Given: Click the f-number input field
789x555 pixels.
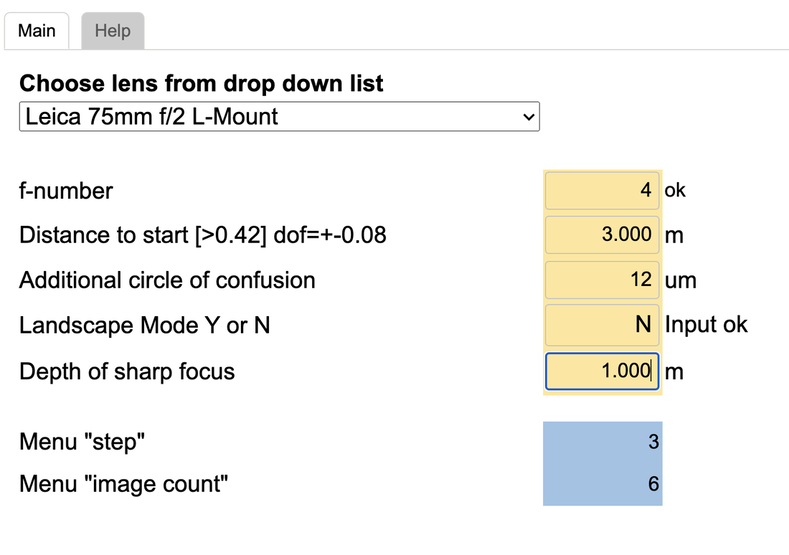Looking at the screenshot, I should [602, 190].
